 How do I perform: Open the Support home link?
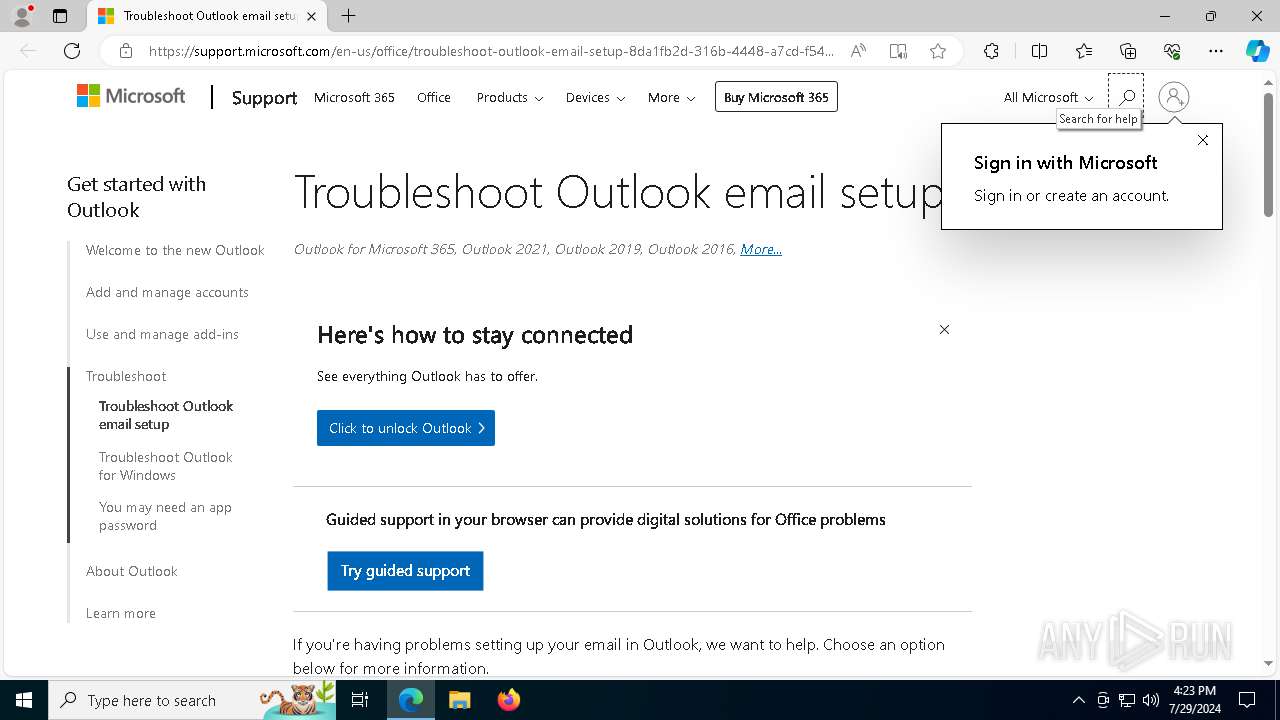point(264,97)
